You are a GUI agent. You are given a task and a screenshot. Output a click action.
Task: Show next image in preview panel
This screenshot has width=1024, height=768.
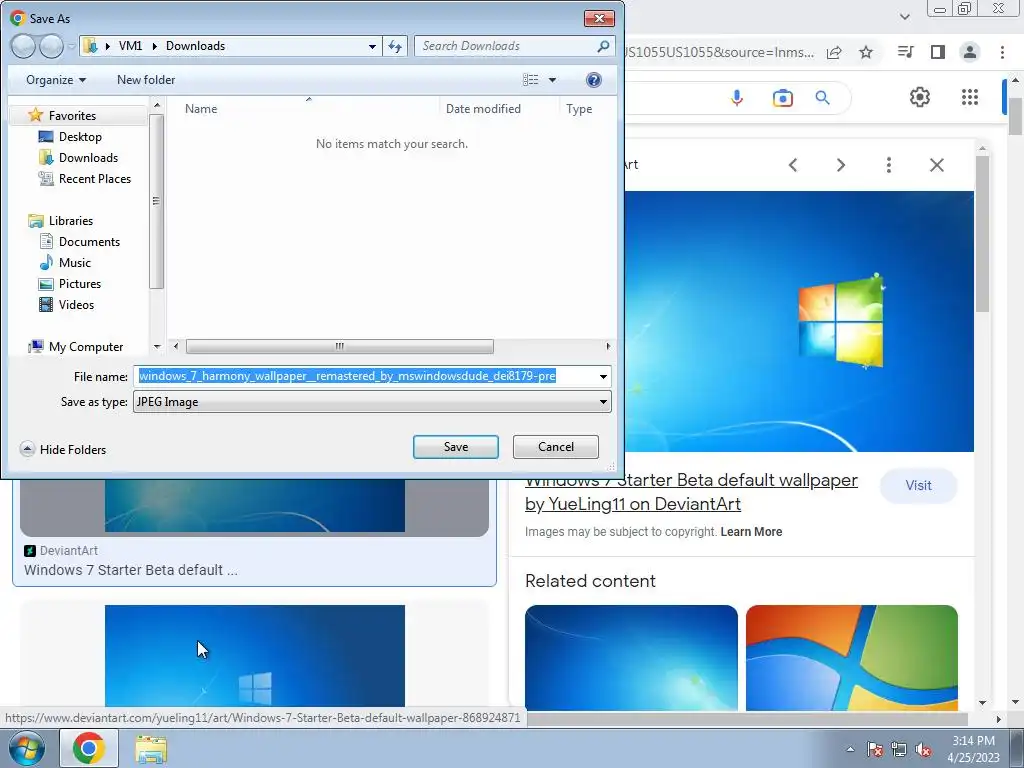coord(841,165)
